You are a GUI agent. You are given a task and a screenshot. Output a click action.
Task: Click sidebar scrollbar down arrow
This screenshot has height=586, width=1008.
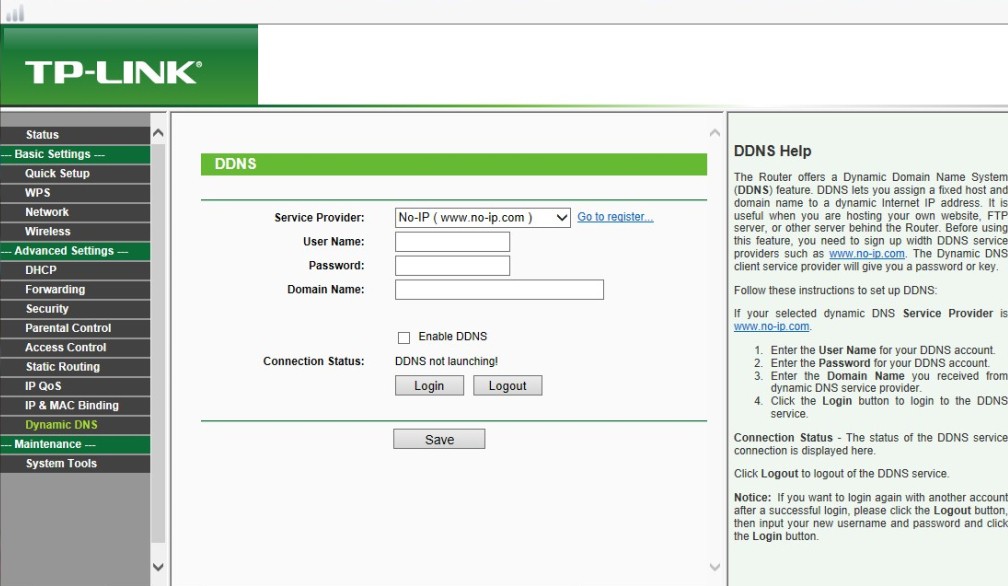158,567
